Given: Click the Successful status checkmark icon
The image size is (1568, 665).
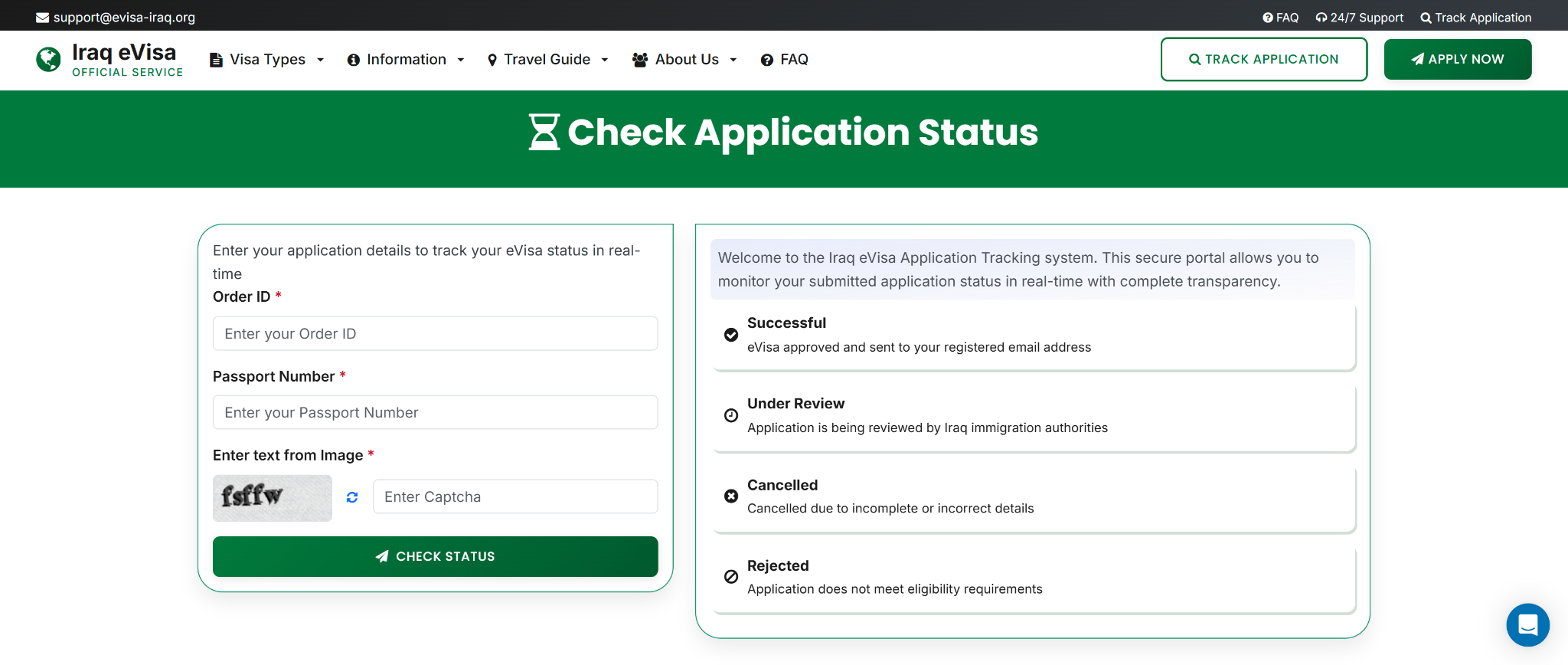Looking at the screenshot, I should click(731, 335).
